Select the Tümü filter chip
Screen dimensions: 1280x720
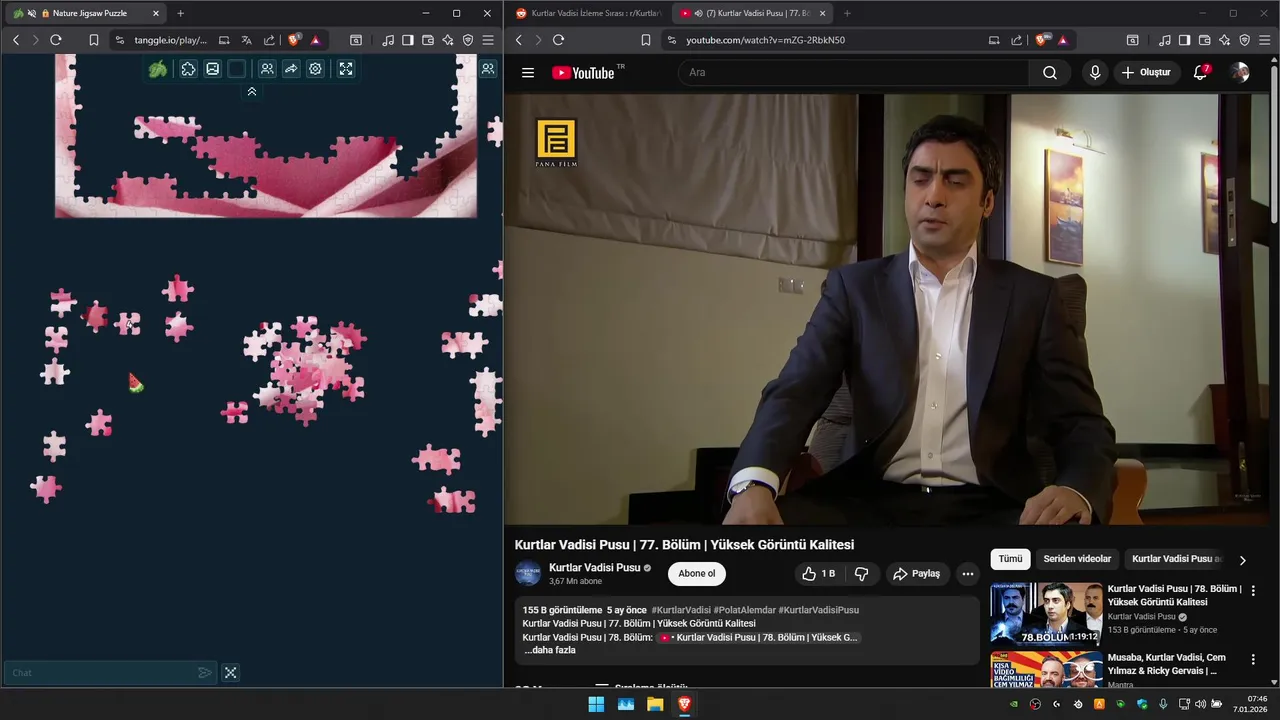click(1010, 559)
